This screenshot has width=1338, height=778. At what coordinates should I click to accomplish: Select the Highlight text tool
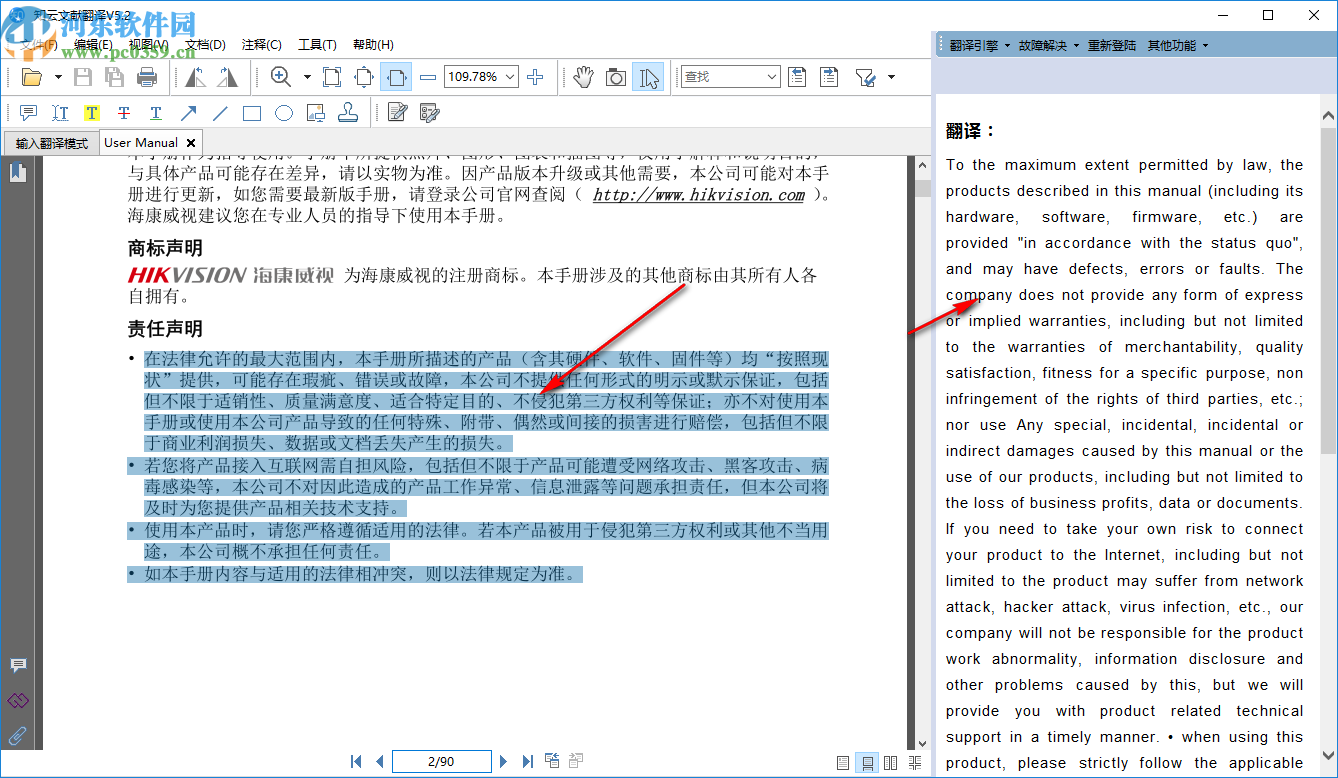(x=92, y=113)
